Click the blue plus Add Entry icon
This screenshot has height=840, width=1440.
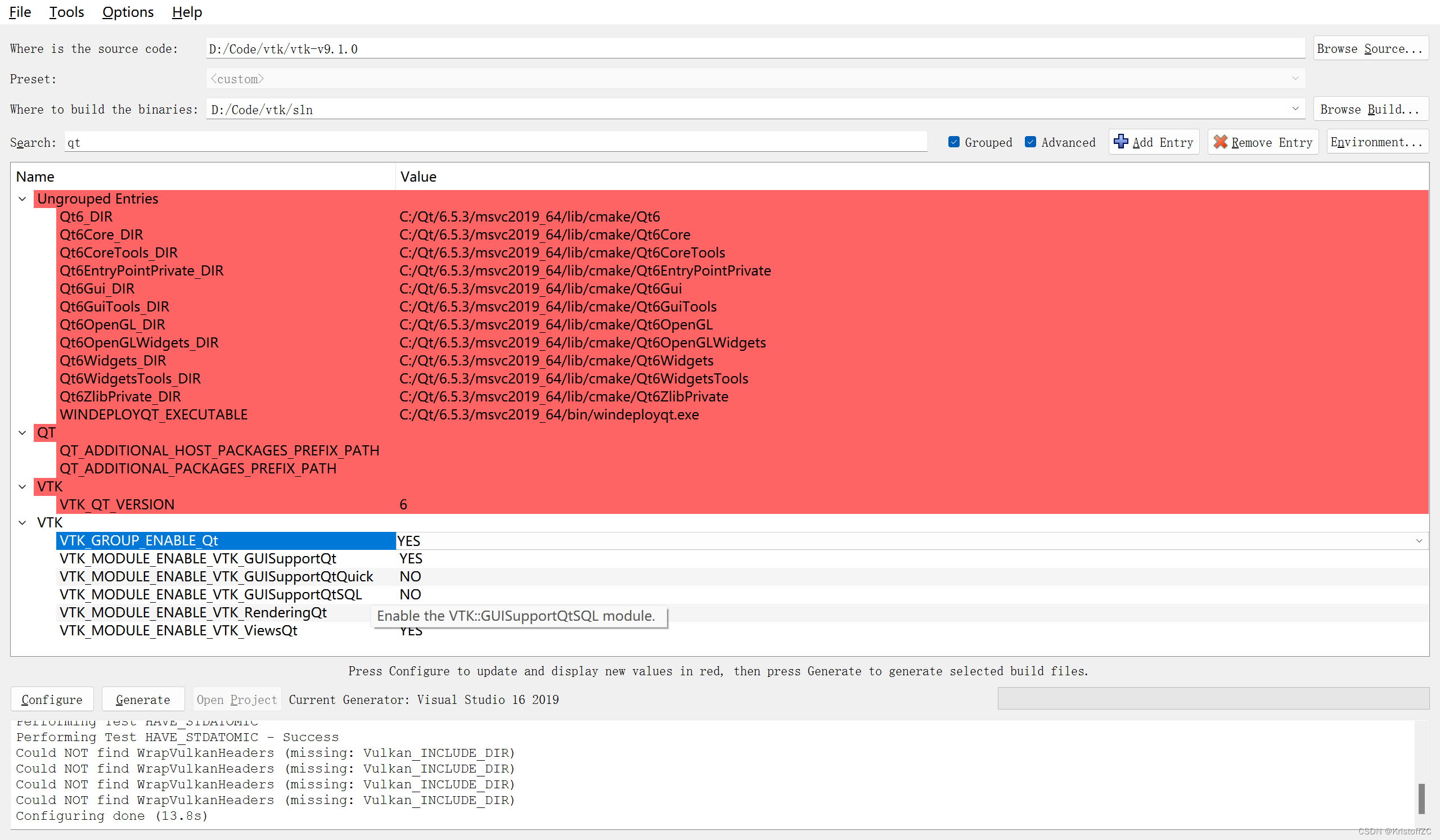point(1120,142)
